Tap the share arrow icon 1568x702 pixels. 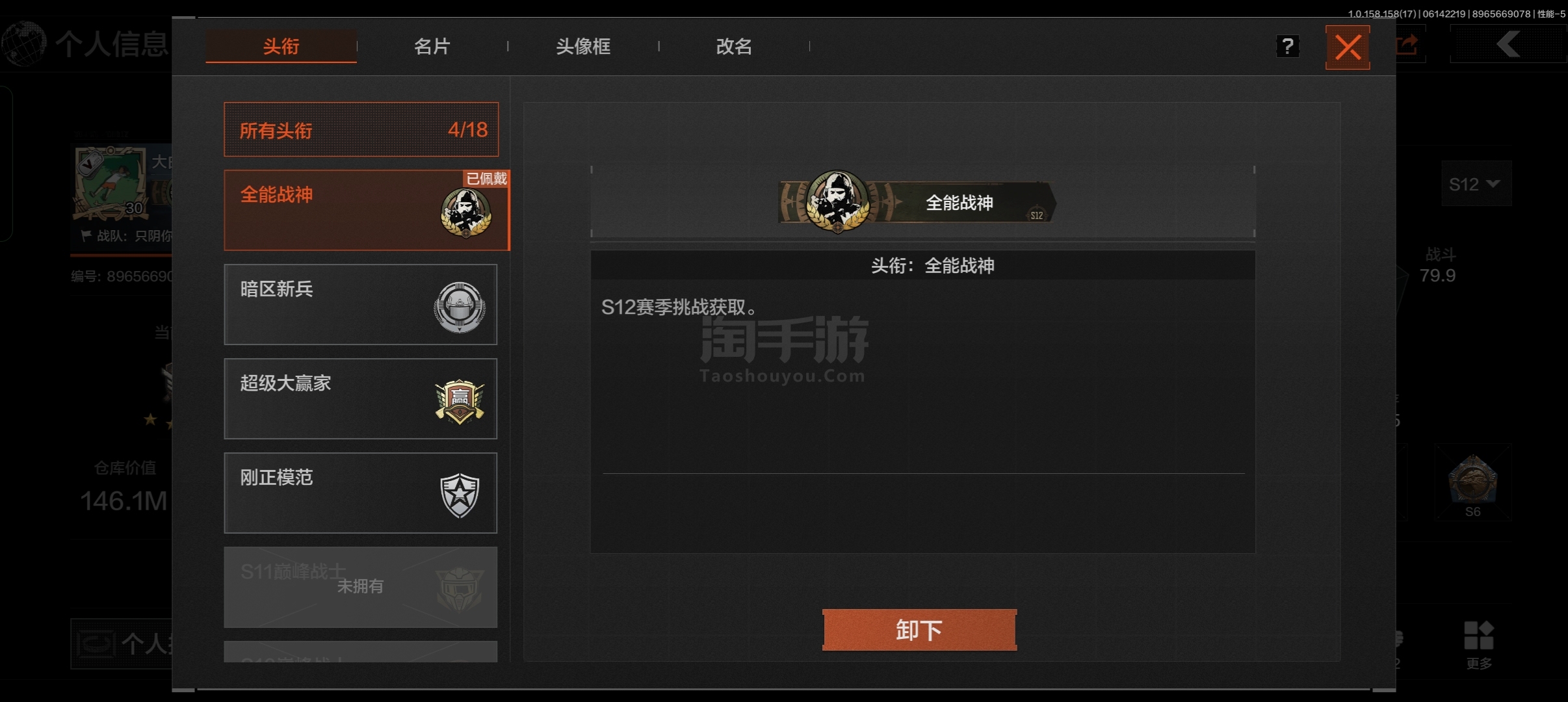coord(1408,45)
